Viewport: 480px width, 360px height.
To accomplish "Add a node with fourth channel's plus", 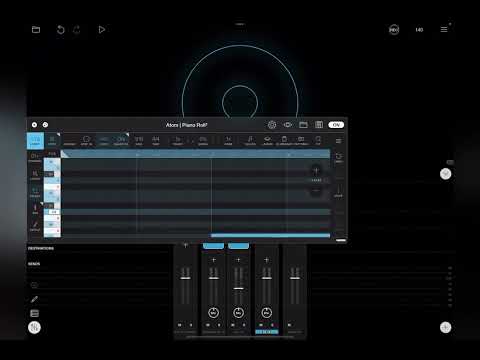I will [266, 260].
